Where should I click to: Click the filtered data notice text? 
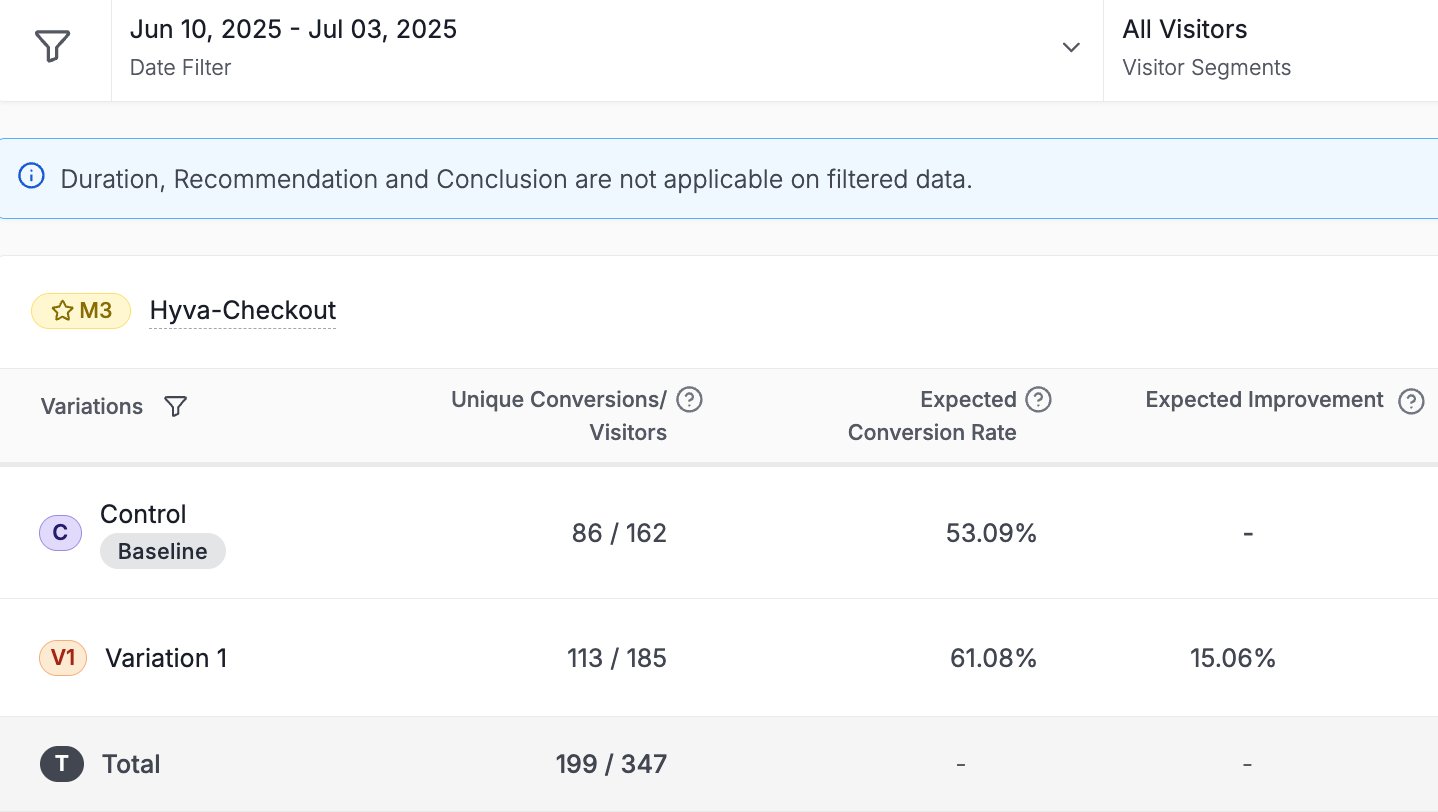coord(516,180)
